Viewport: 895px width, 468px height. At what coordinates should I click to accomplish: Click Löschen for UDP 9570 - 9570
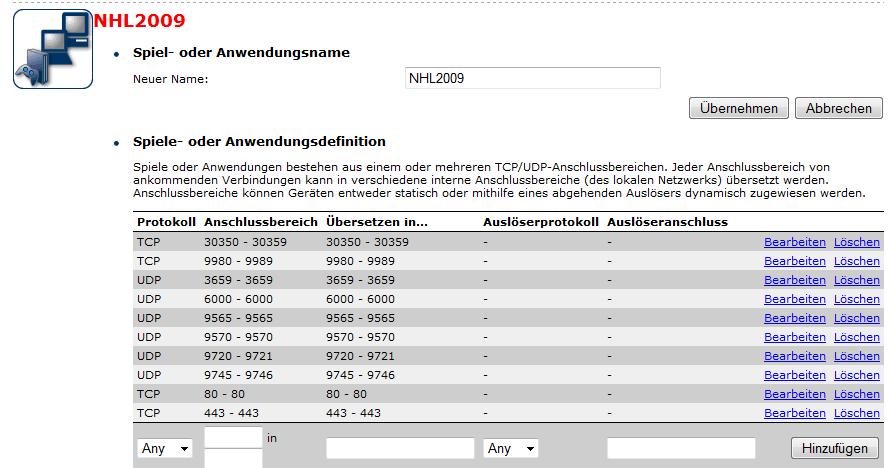(857, 337)
